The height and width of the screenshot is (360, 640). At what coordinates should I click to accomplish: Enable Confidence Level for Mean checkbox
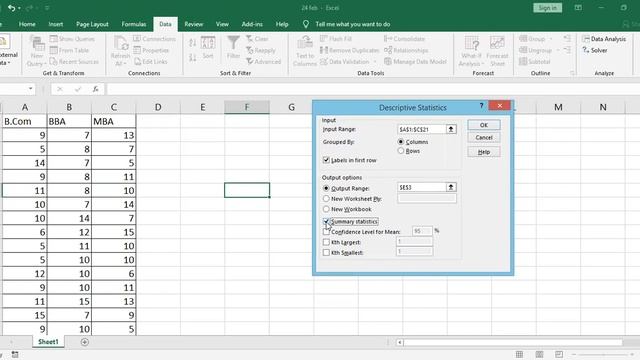point(326,232)
